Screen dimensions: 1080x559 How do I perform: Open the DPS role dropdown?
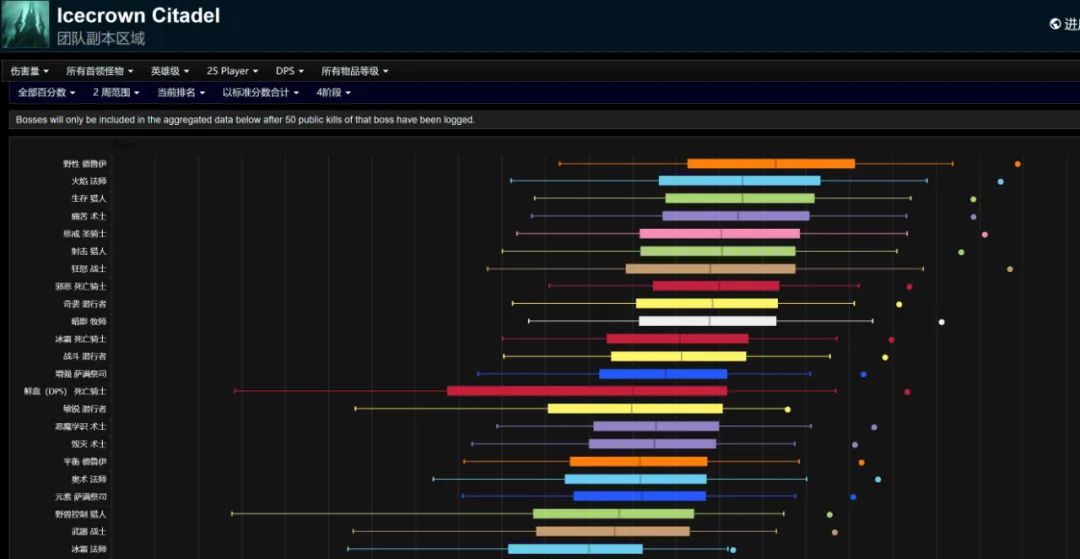tap(289, 71)
